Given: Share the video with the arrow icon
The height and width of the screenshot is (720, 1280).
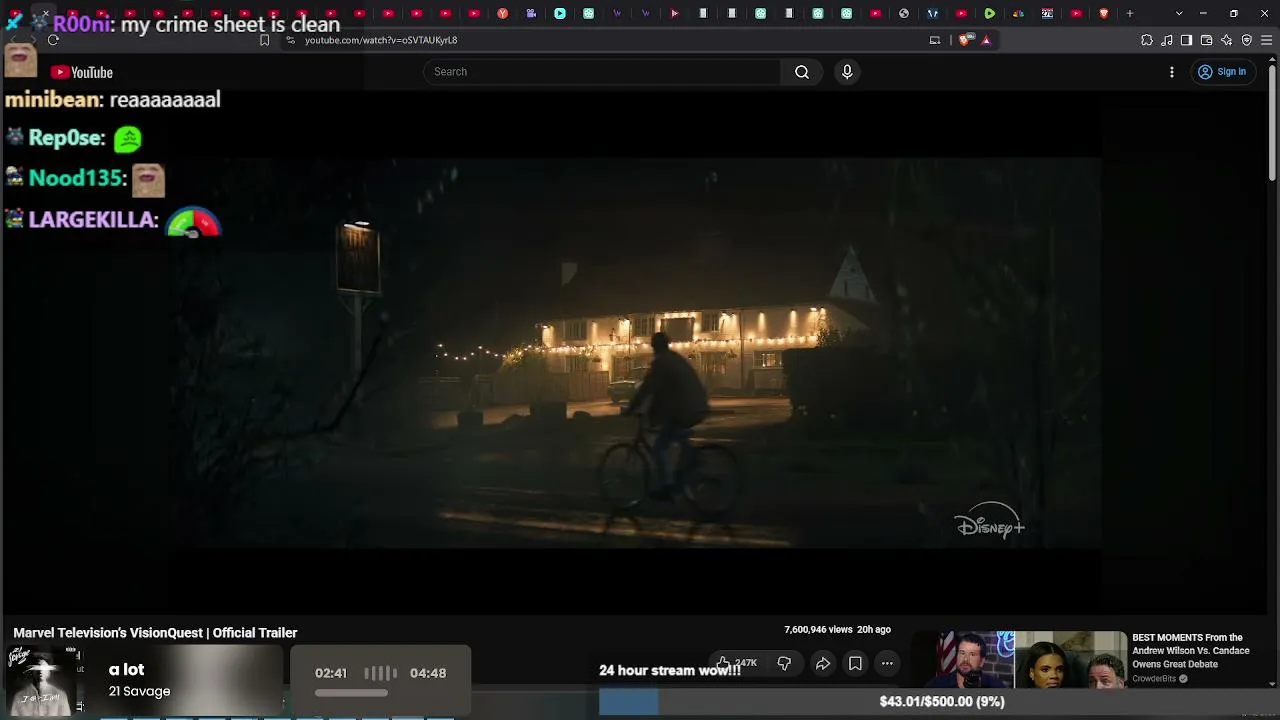Looking at the screenshot, I should (x=823, y=663).
